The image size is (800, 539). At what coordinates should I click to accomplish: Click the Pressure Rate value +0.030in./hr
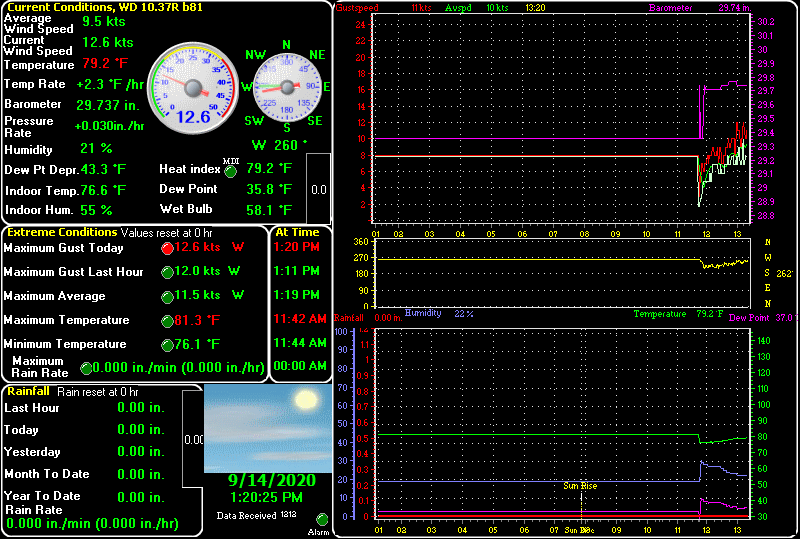pyautogui.click(x=109, y=126)
